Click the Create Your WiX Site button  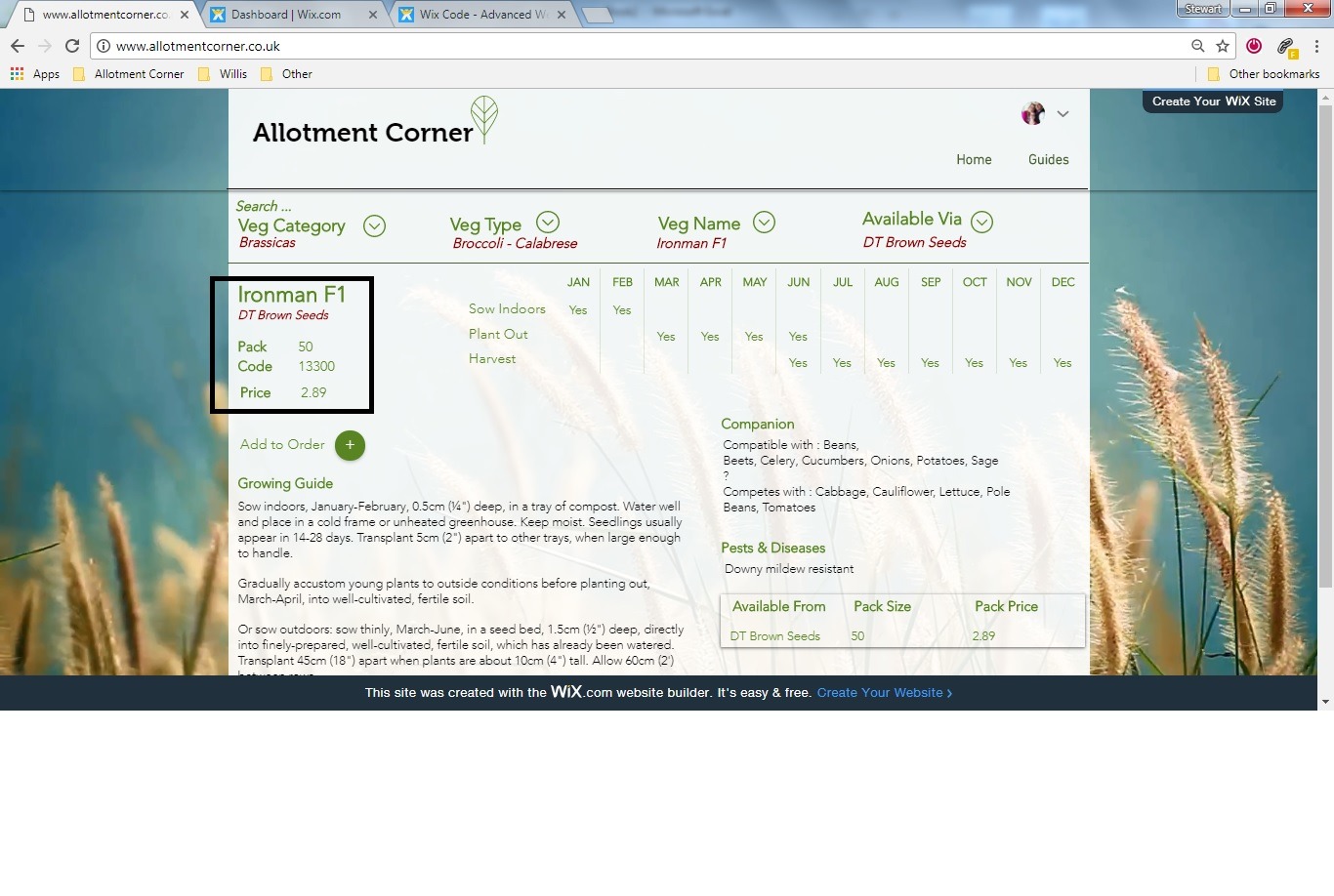[x=1214, y=102]
